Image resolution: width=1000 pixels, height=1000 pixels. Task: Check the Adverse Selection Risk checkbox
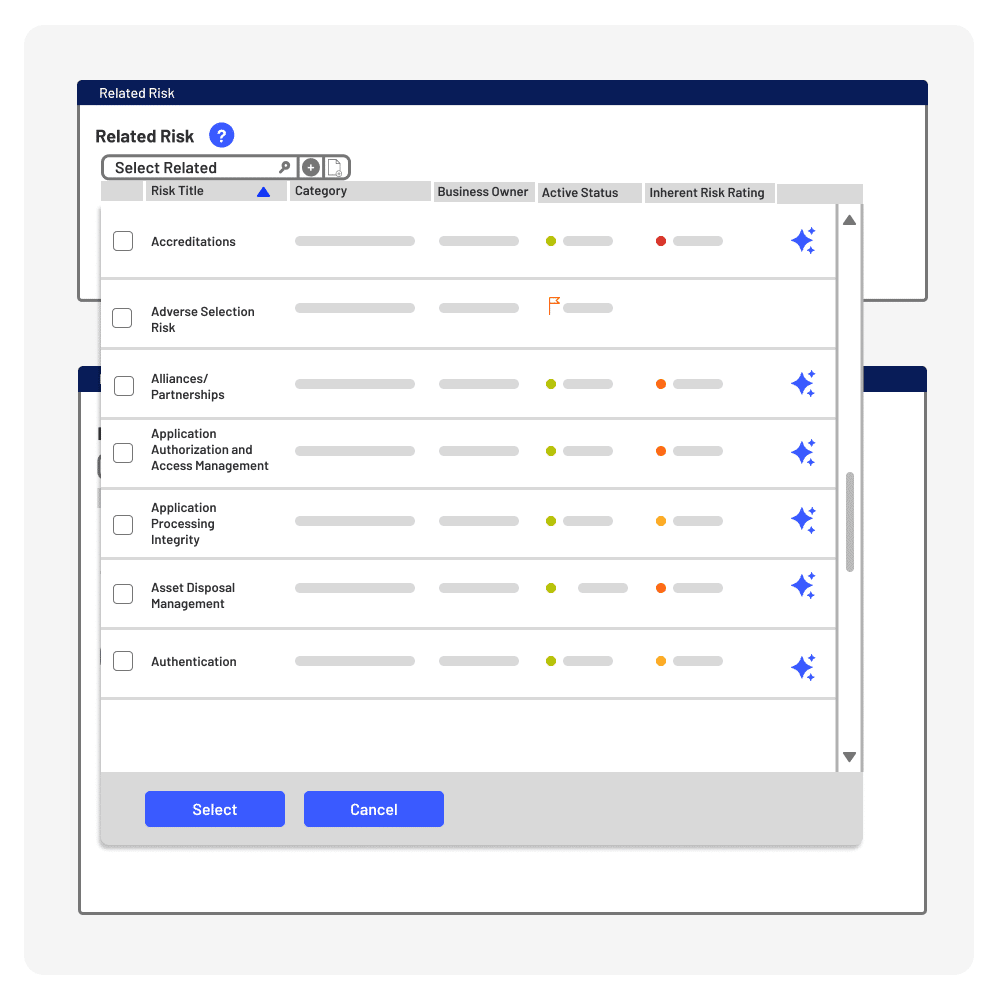coord(122,318)
